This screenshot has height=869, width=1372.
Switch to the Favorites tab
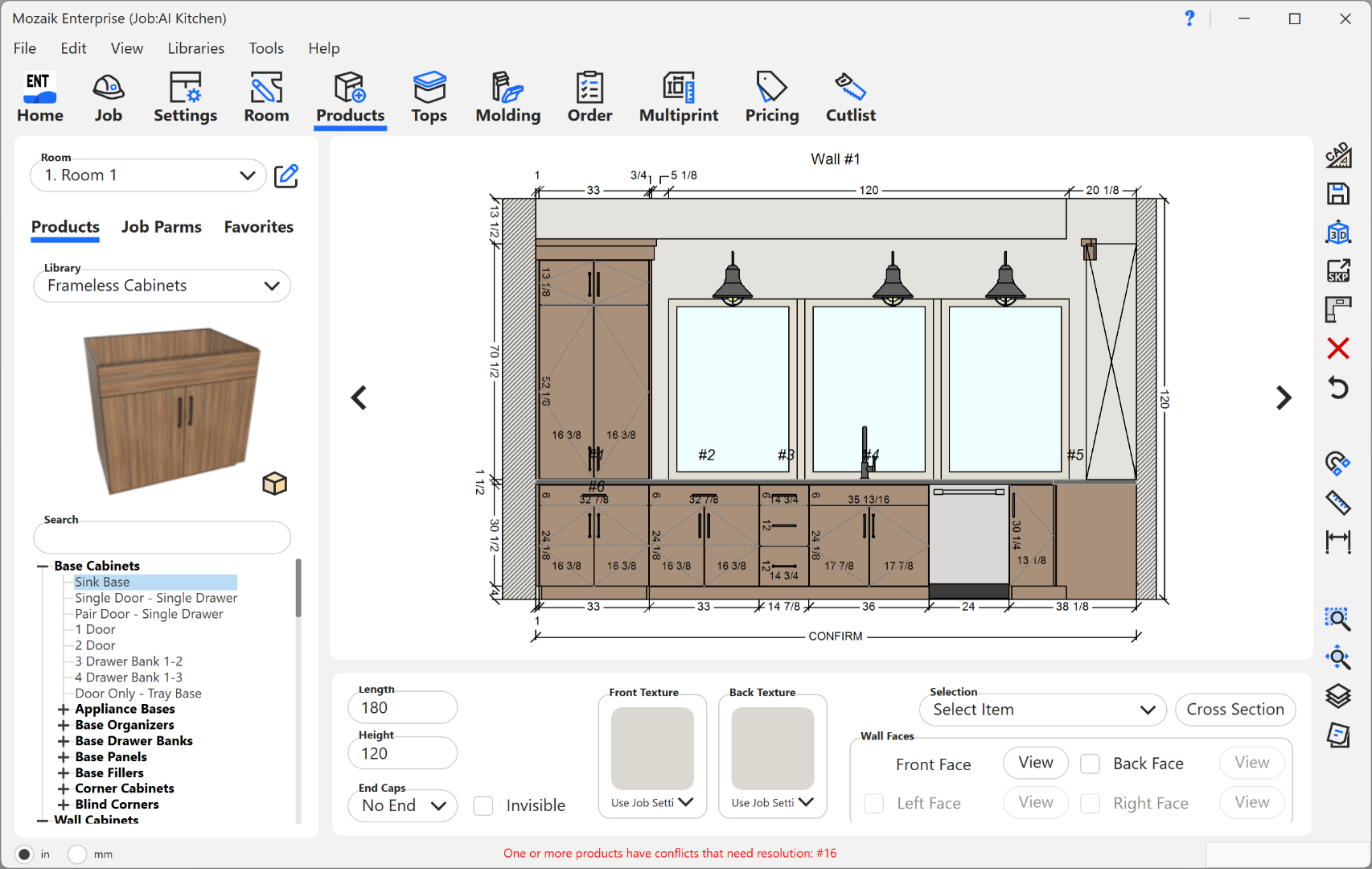(x=259, y=227)
